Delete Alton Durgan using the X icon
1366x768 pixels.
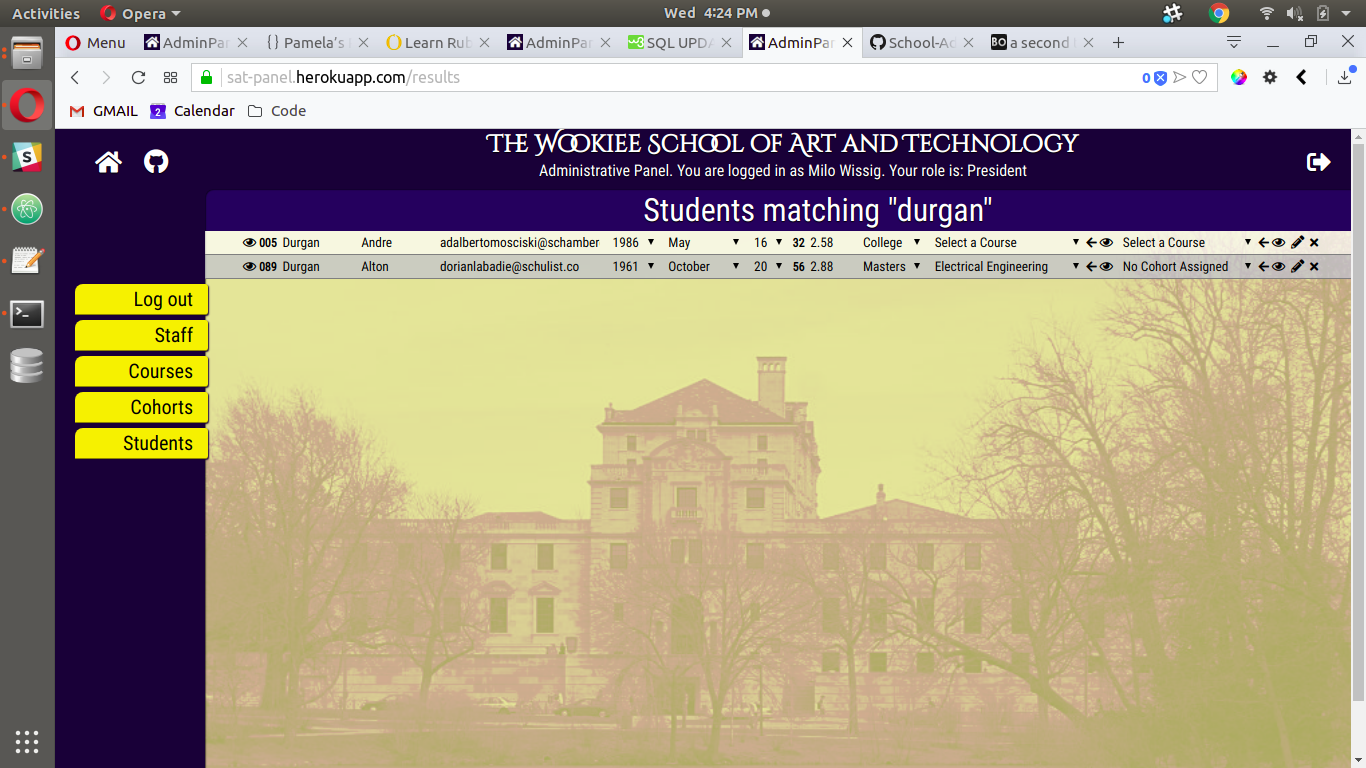(1314, 267)
